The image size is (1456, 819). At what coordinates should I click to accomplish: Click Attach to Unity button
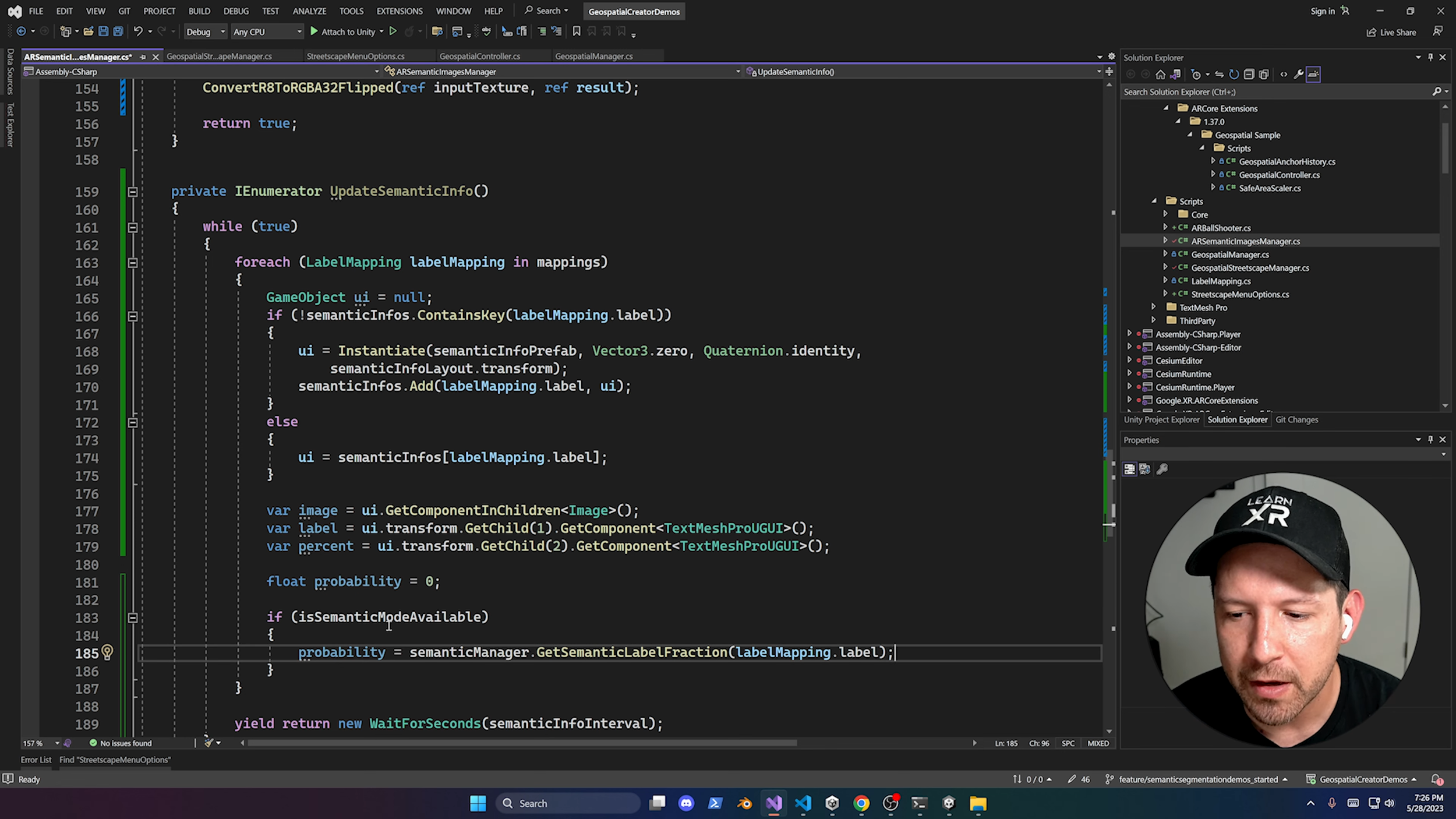click(342, 32)
